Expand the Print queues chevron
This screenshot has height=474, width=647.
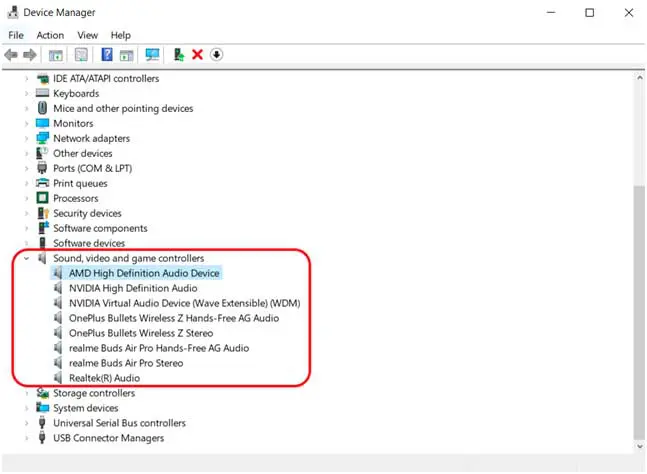(x=26, y=183)
